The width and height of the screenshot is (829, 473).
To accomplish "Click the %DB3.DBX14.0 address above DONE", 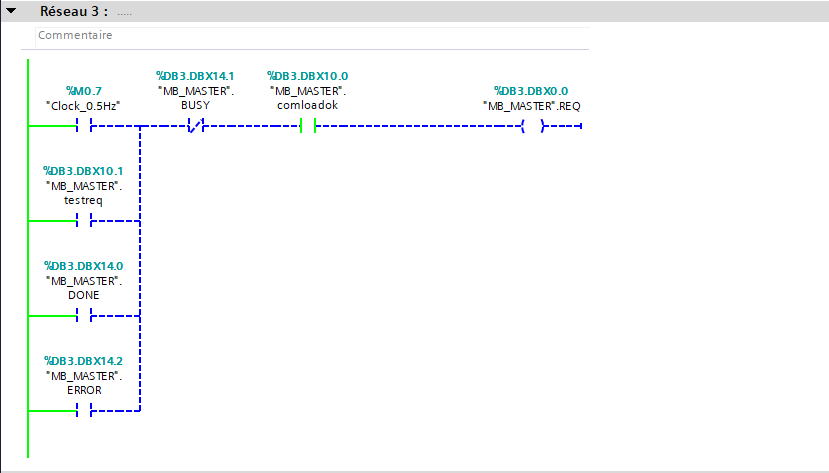I will [83, 265].
